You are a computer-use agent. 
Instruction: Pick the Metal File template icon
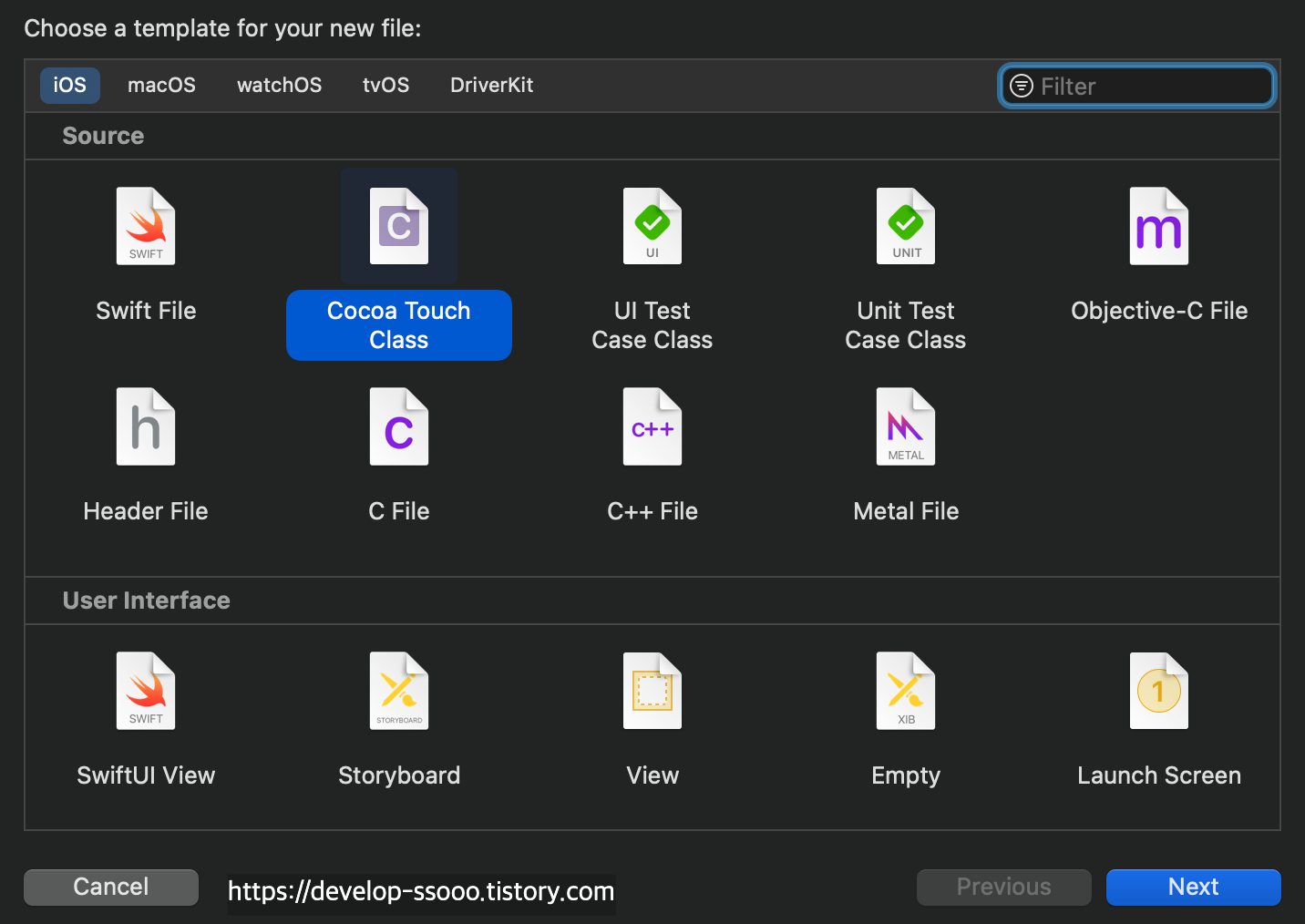(x=906, y=426)
